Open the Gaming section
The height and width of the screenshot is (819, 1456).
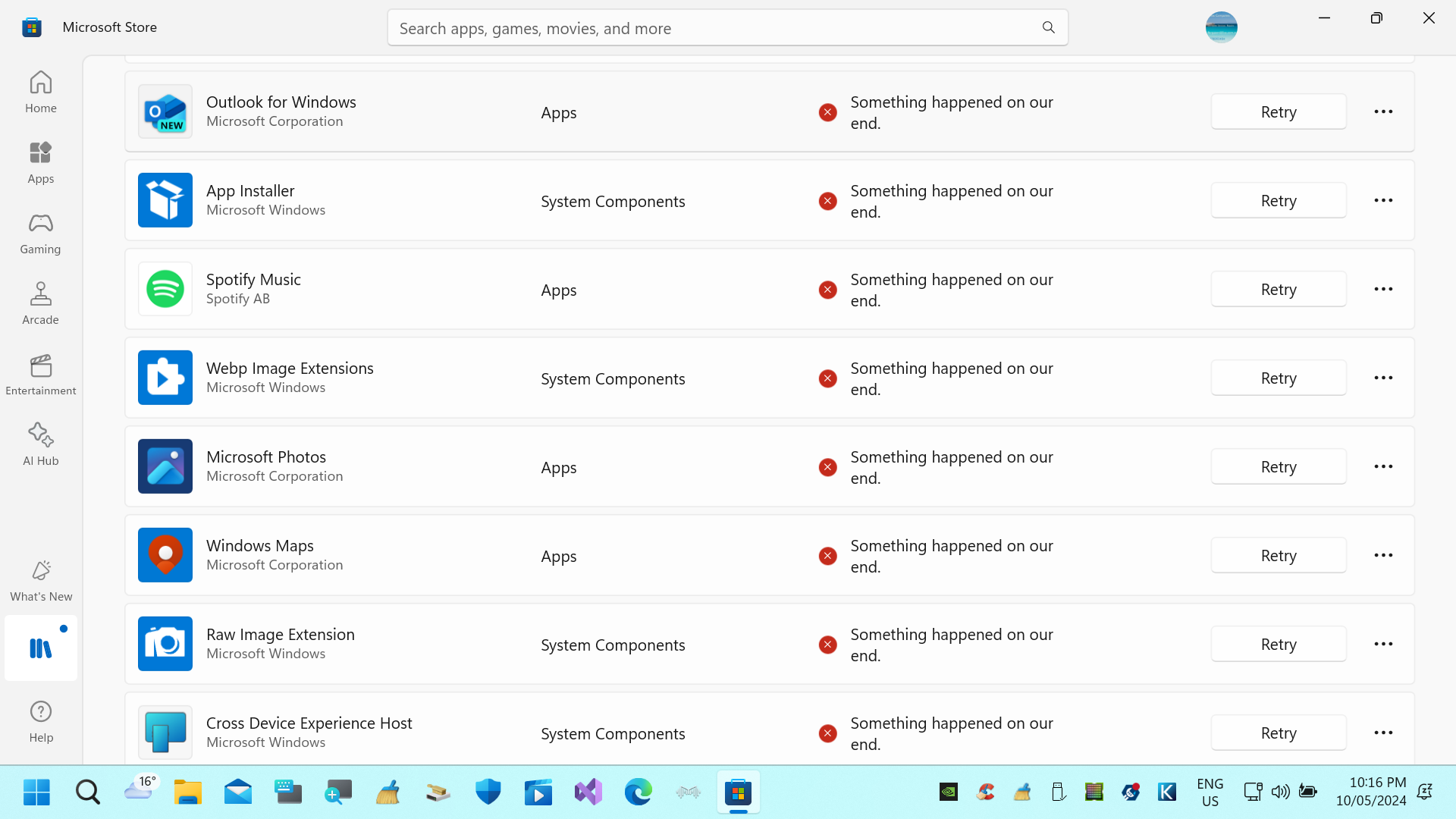pos(41,234)
